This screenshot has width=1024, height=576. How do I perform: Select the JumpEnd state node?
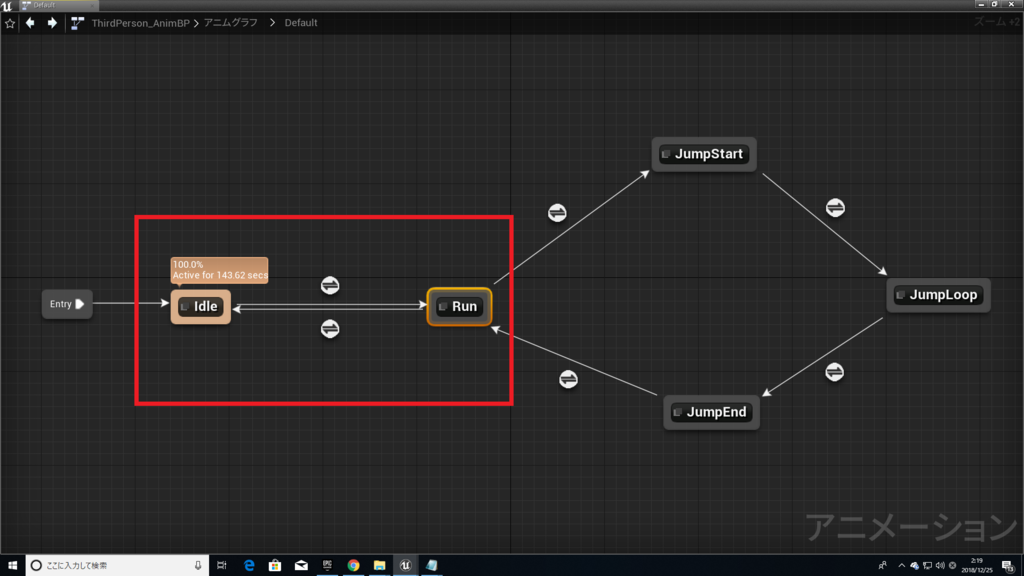[x=711, y=412]
